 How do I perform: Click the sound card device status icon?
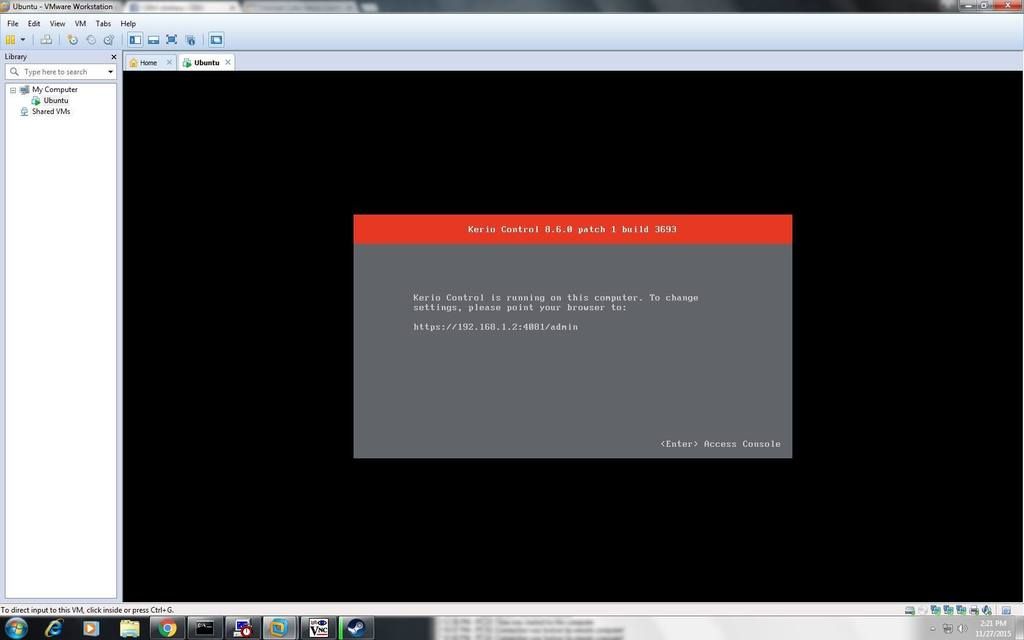coord(987,610)
